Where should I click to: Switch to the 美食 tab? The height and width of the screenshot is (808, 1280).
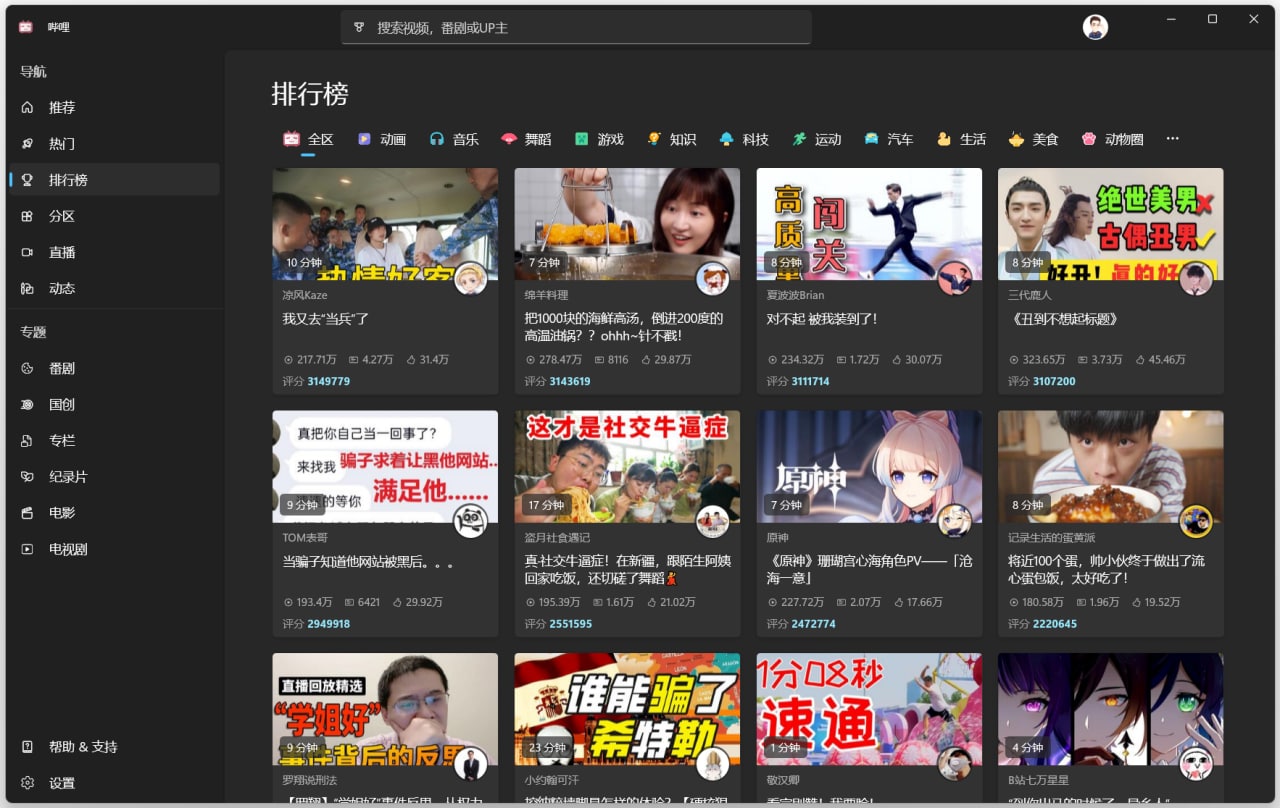[1033, 139]
